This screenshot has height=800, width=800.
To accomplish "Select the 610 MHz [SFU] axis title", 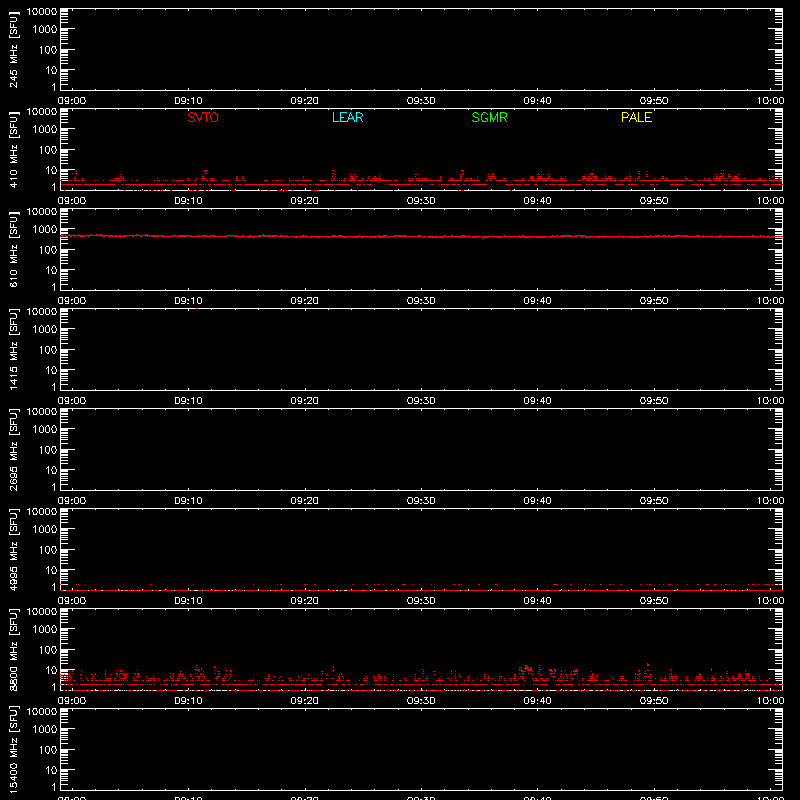I will (13, 249).
